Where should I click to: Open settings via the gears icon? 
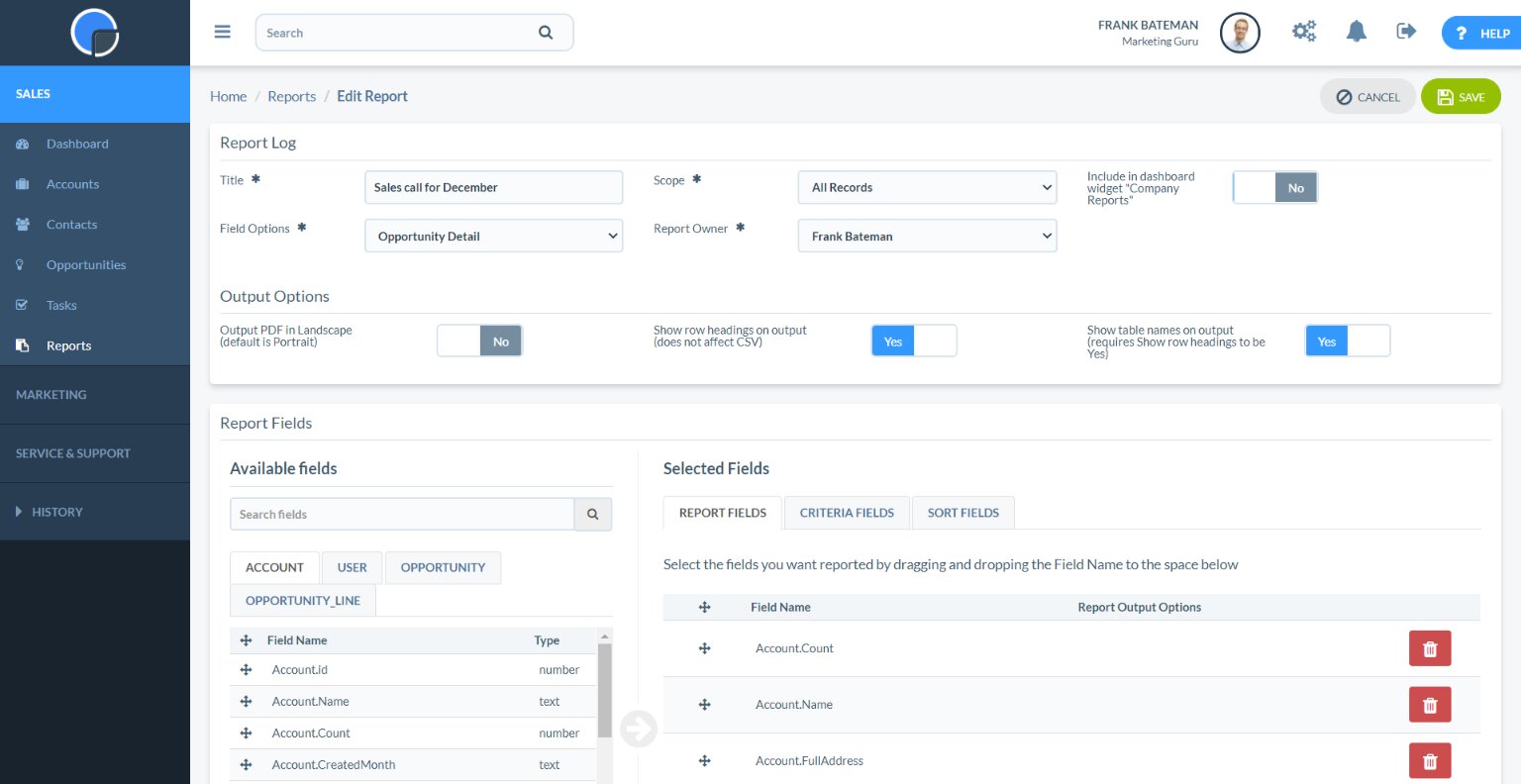point(1304,32)
